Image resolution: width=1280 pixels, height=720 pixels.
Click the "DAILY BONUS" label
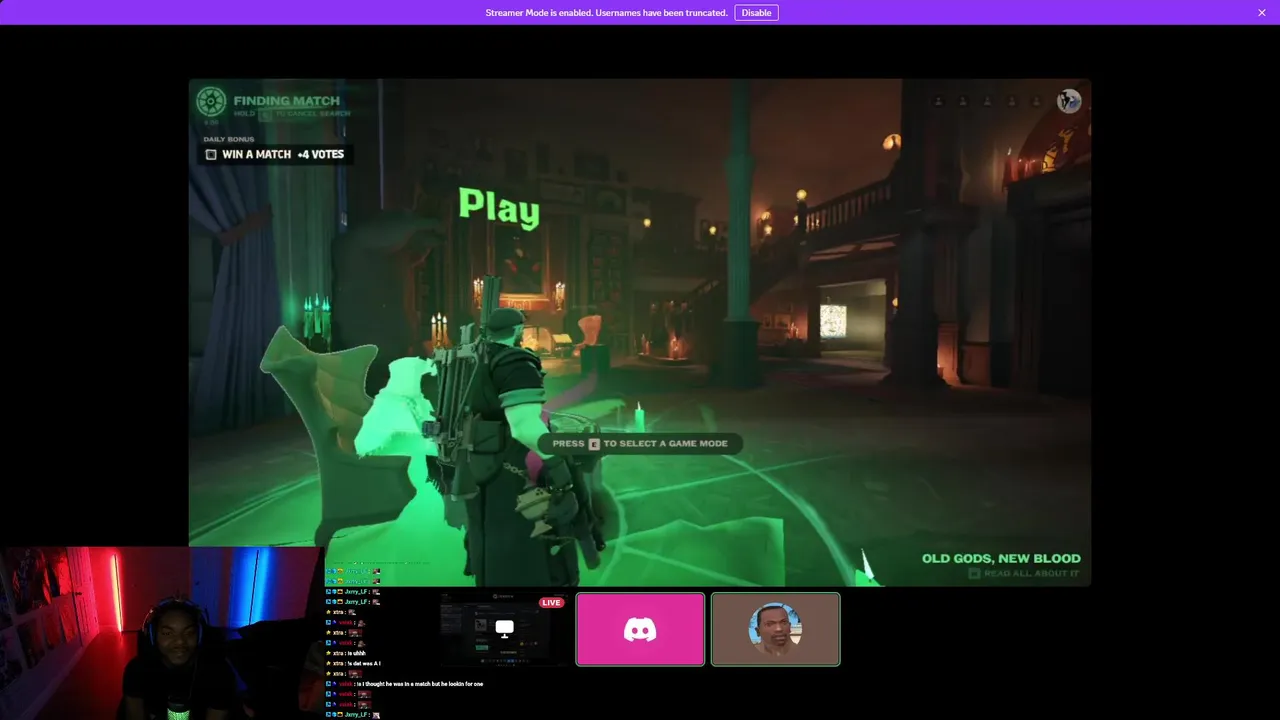[229, 140]
